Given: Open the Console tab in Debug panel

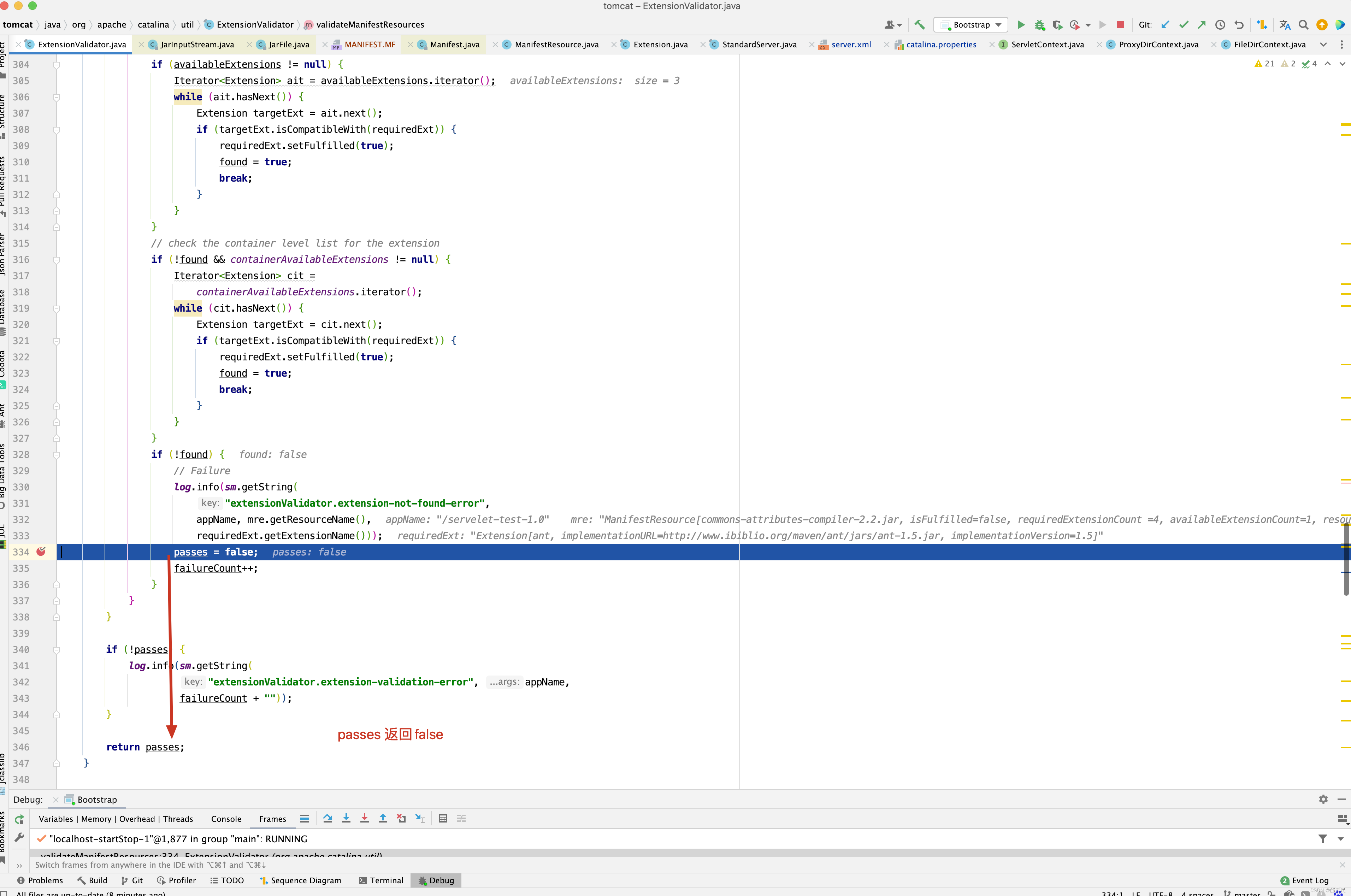Looking at the screenshot, I should (x=226, y=819).
